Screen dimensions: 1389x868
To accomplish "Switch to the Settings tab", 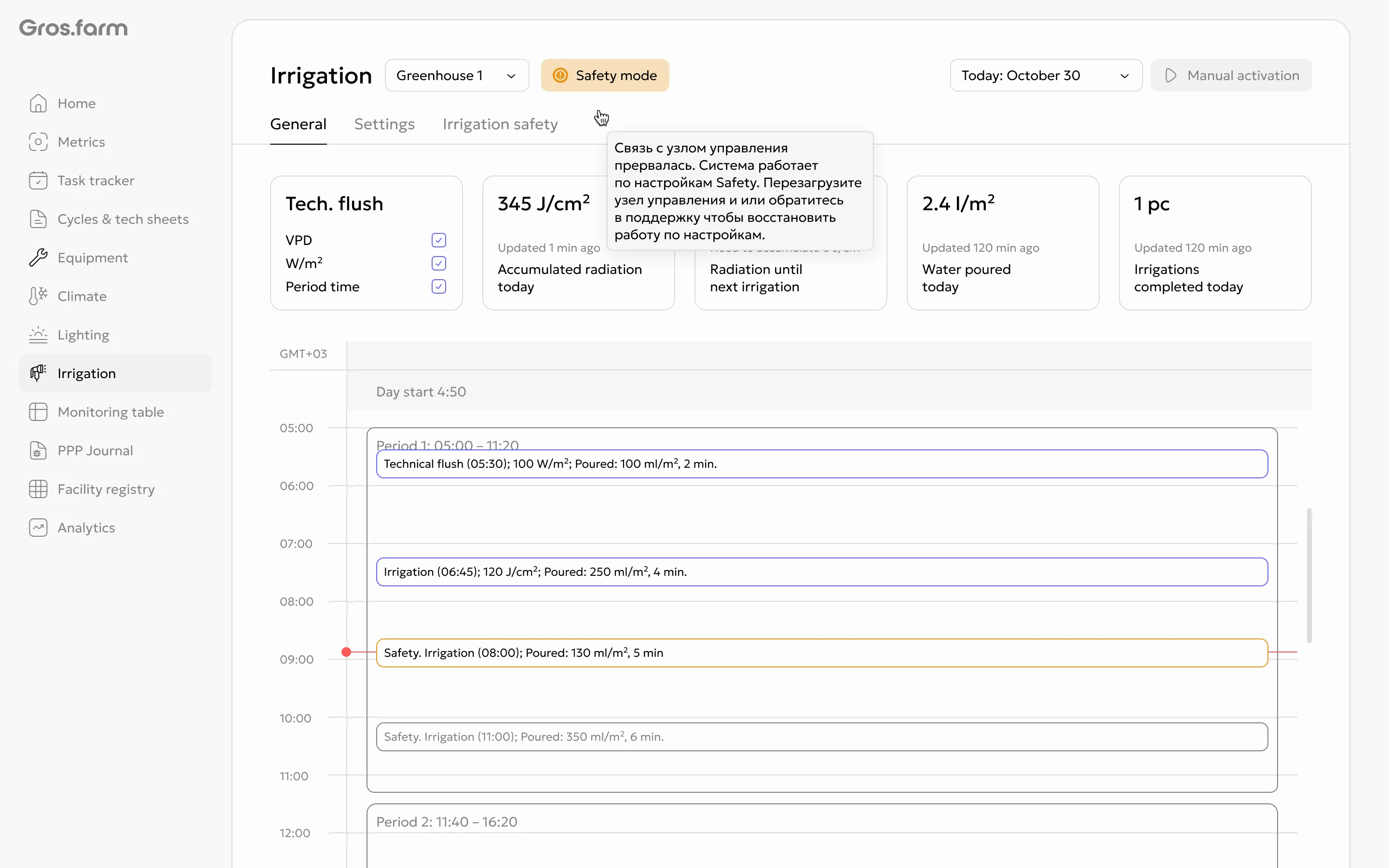I will pyautogui.click(x=384, y=124).
